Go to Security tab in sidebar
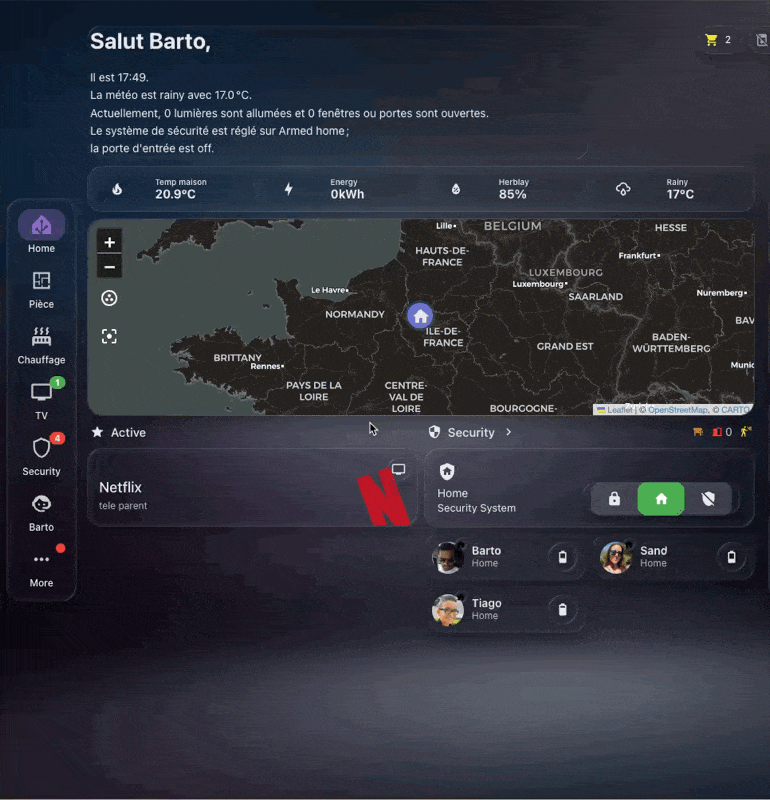This screenshot has height=800, width=770. pos(41,457)
